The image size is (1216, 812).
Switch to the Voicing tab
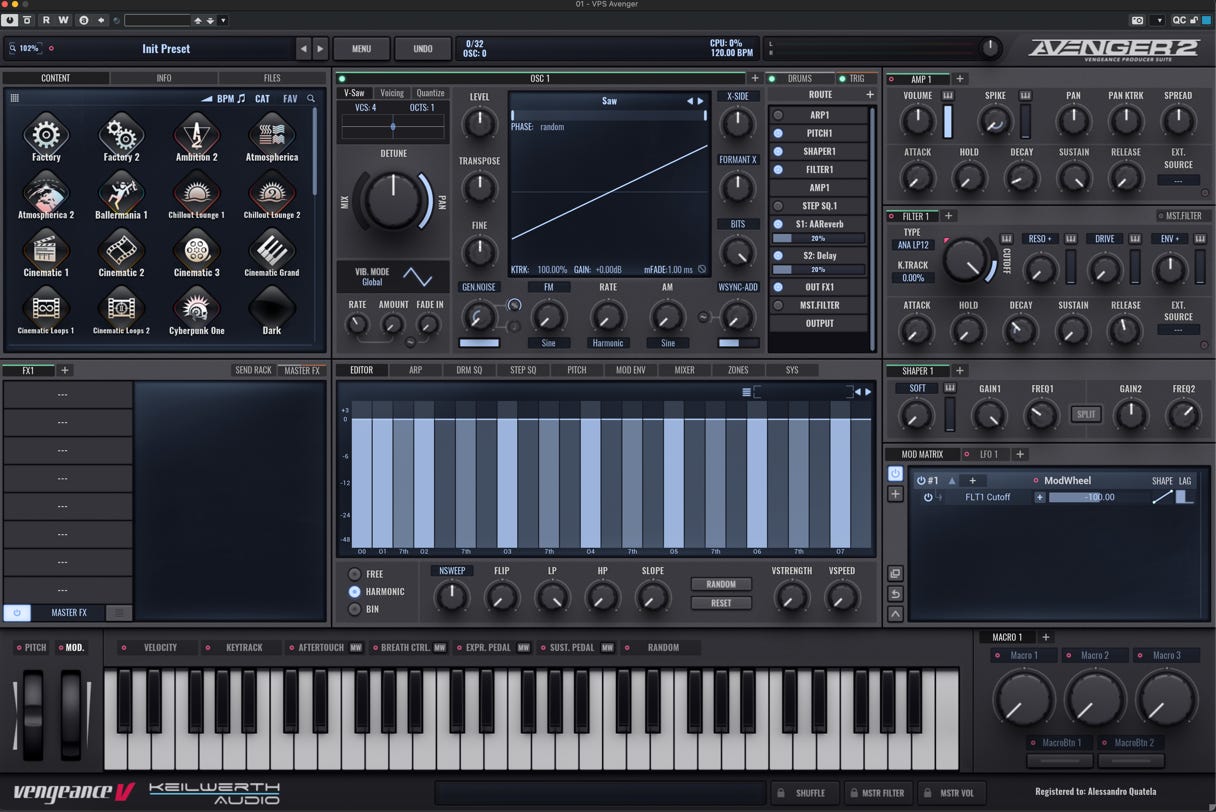tap(392, 93)
